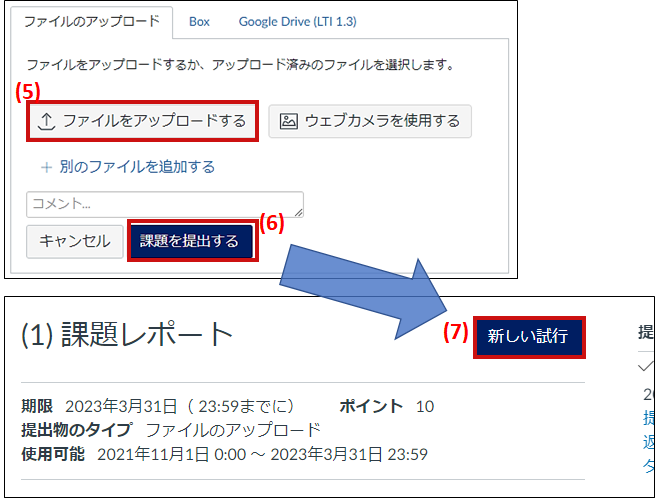Click the ポイント value 10

coord(425,406)
